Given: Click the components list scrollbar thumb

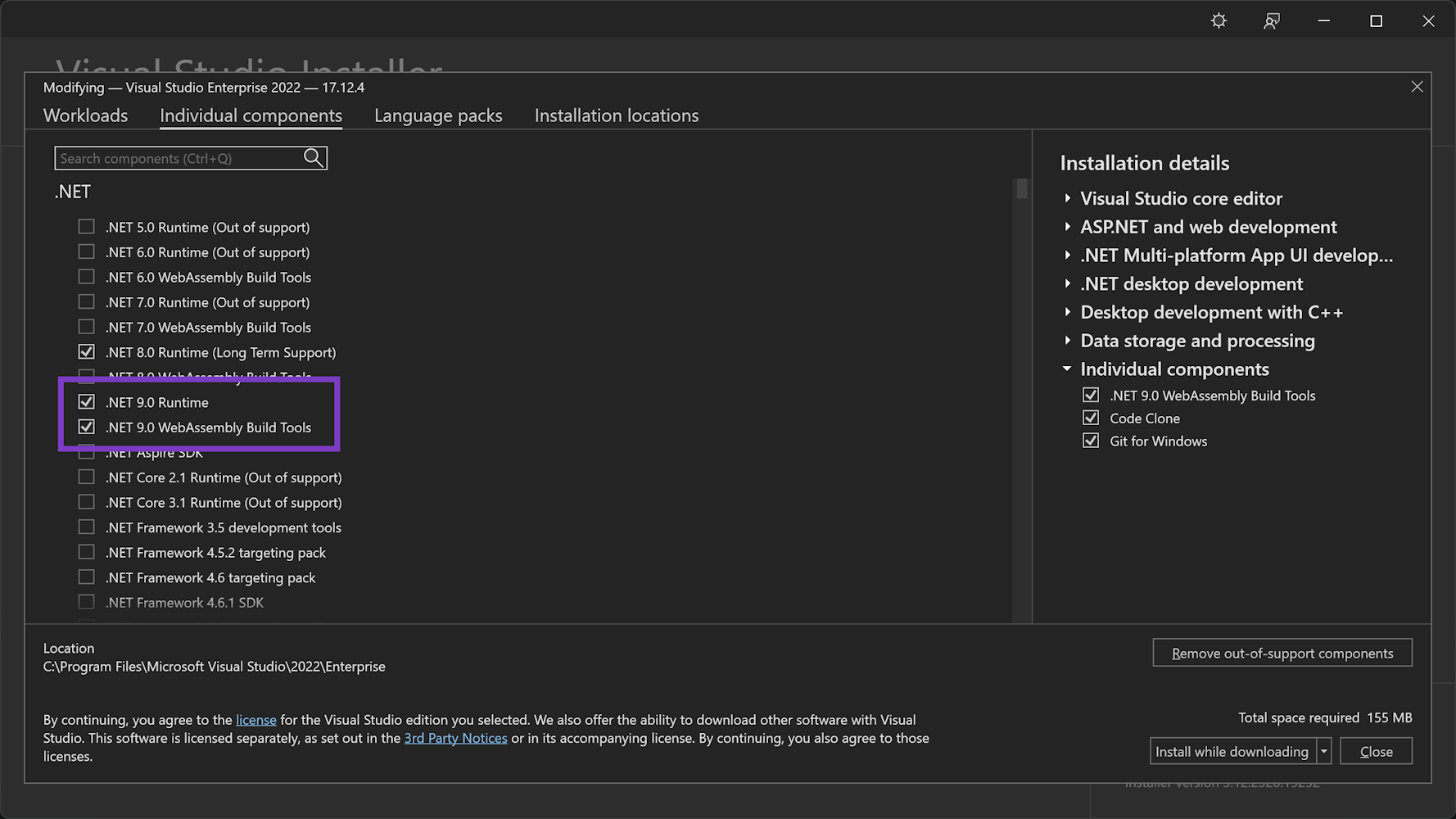Looking at the screenshot, I should [1021, 188].
